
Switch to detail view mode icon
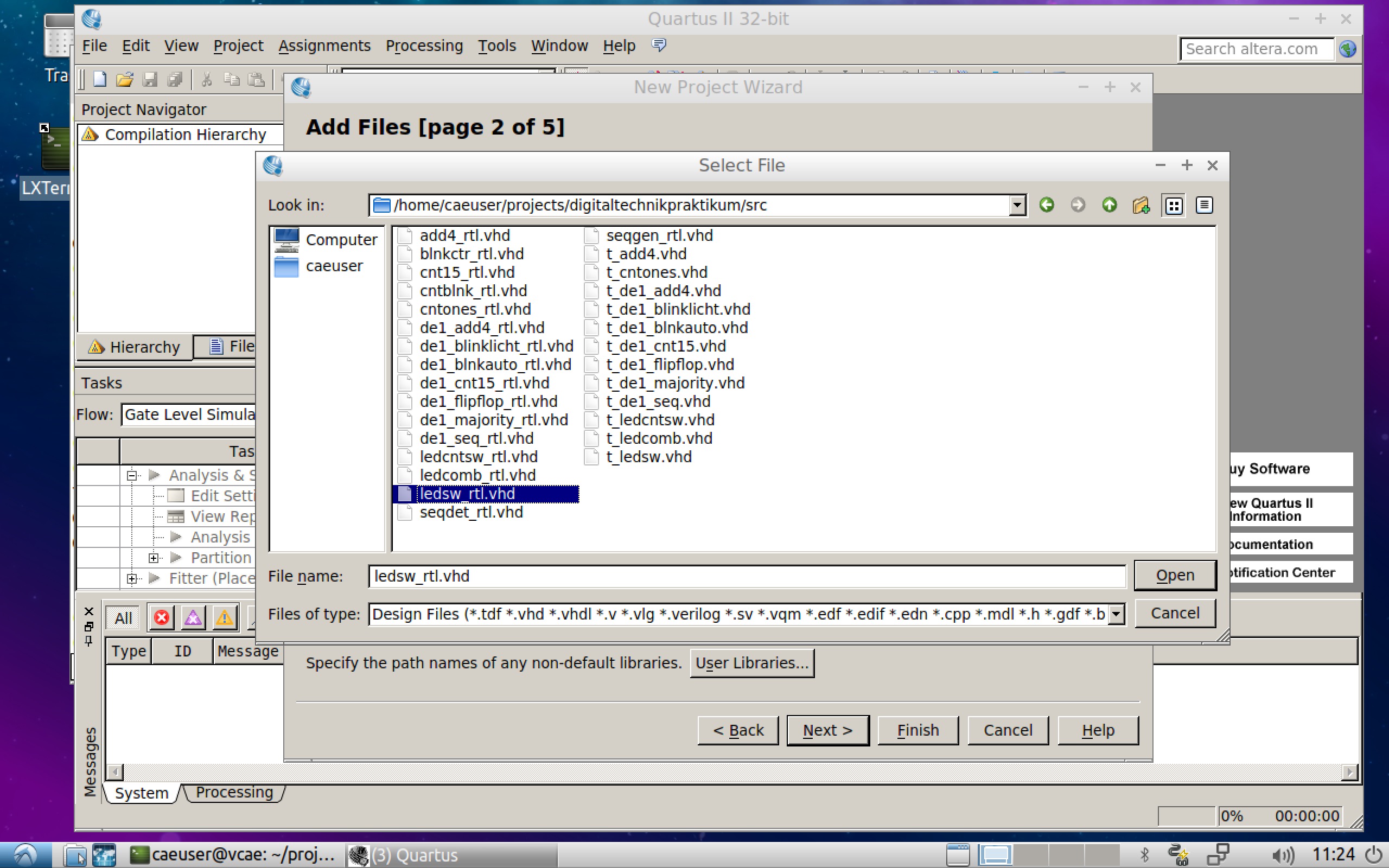point(1204,205)
